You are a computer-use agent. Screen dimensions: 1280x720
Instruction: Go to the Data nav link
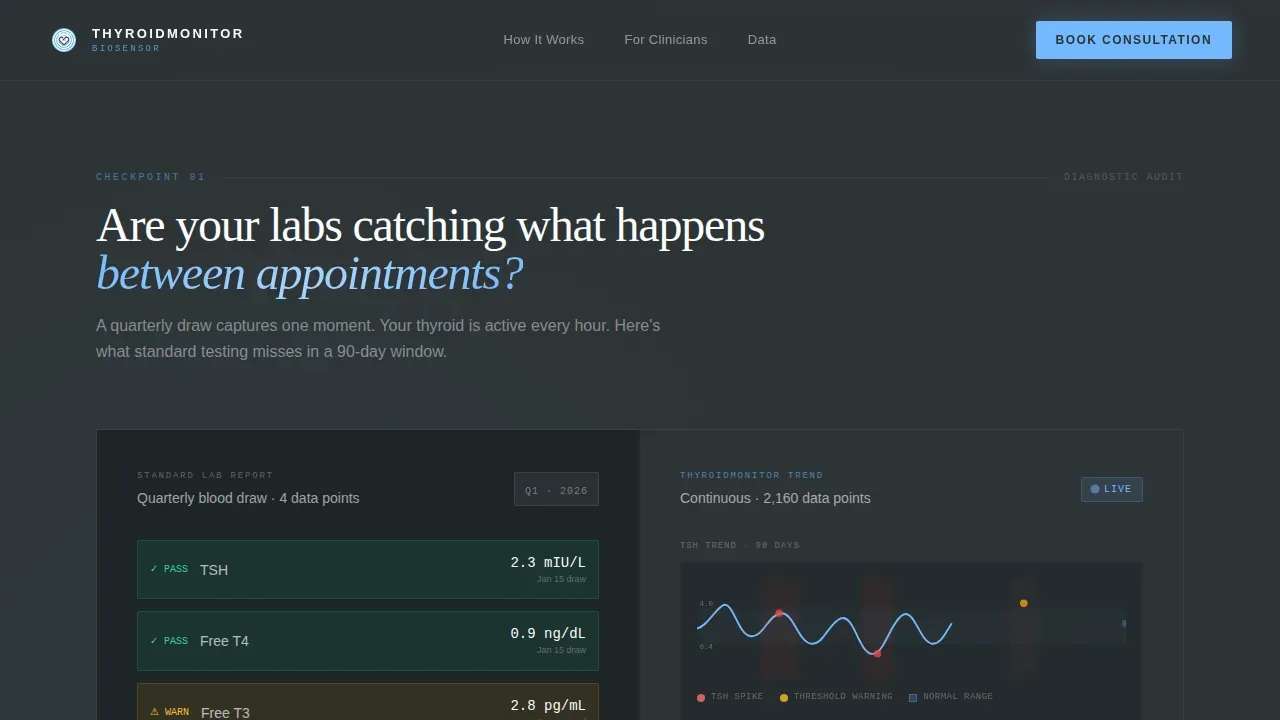pyautogui.click(x=762, y=40)
